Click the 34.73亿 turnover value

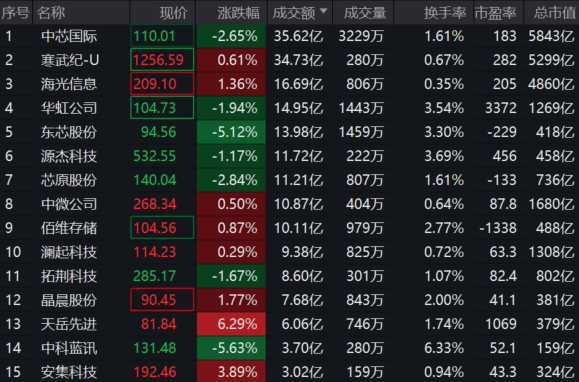click(298, 60)
